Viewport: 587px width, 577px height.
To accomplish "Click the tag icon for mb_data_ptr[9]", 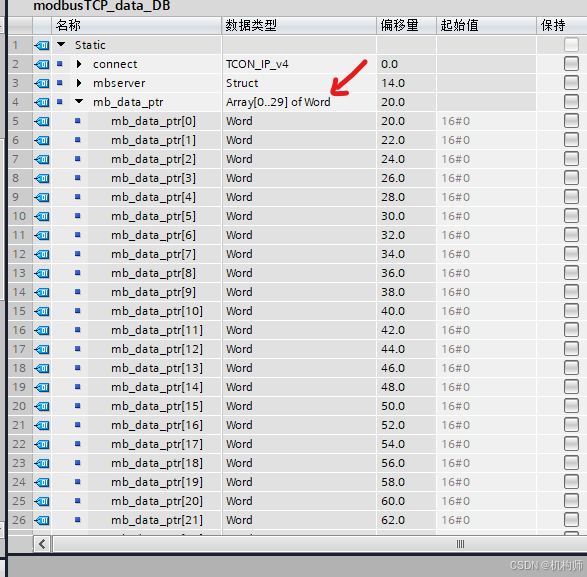I will (x=42, y=292).
